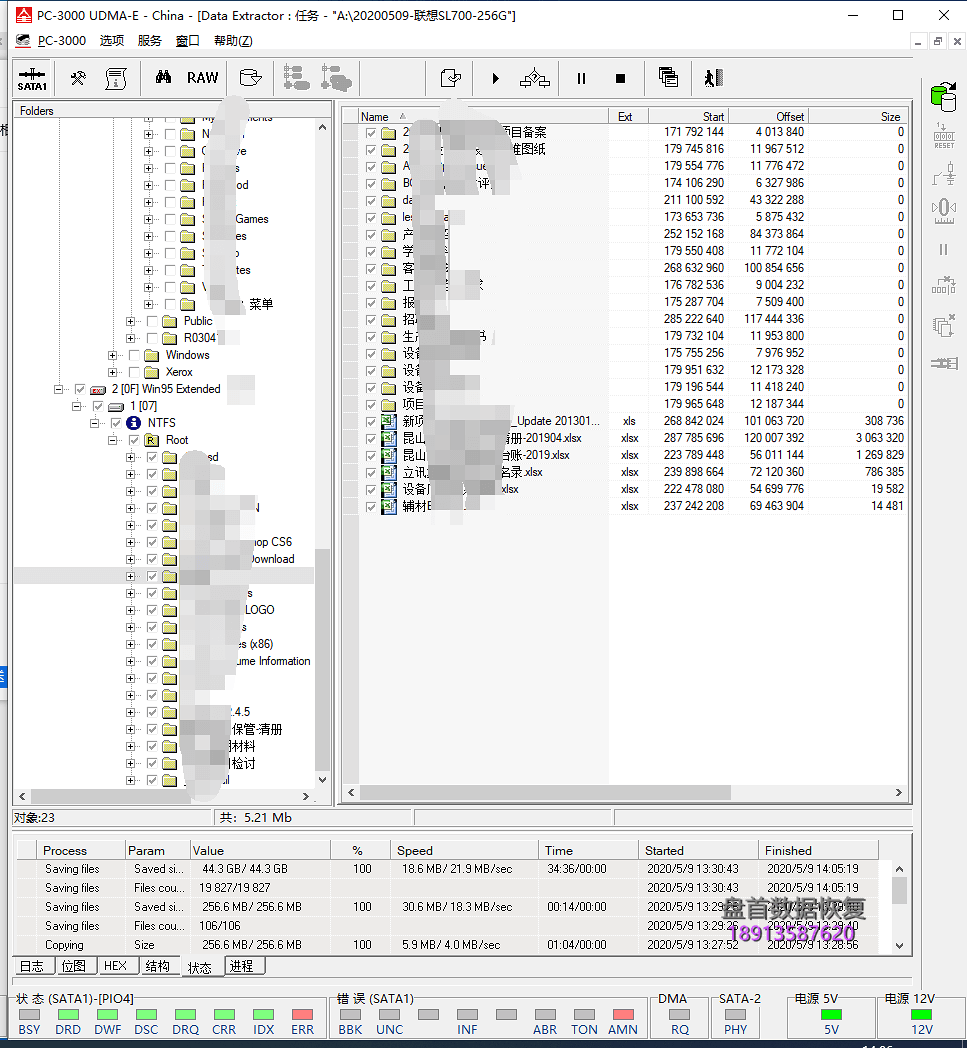Image resolution: width=967 pixels, height=1048 pixels.
Task: Click the disk image icon beside RAW
Action: pyautogui.click(x=251, y=78)
